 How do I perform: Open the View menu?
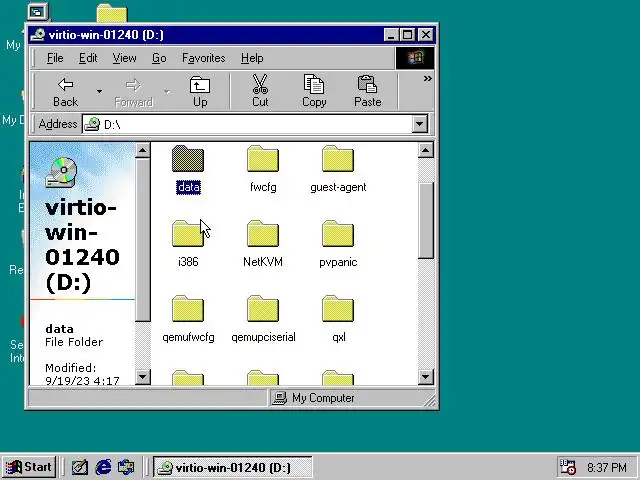coord(124,58)
